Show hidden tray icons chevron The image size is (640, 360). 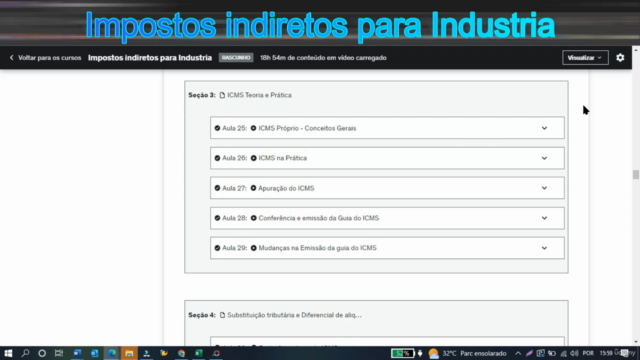coord(518,353)
